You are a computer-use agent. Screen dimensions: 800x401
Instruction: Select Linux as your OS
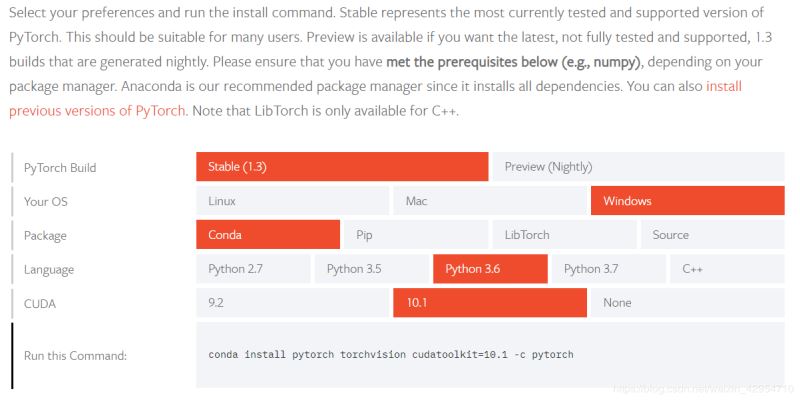coord(292,201)
